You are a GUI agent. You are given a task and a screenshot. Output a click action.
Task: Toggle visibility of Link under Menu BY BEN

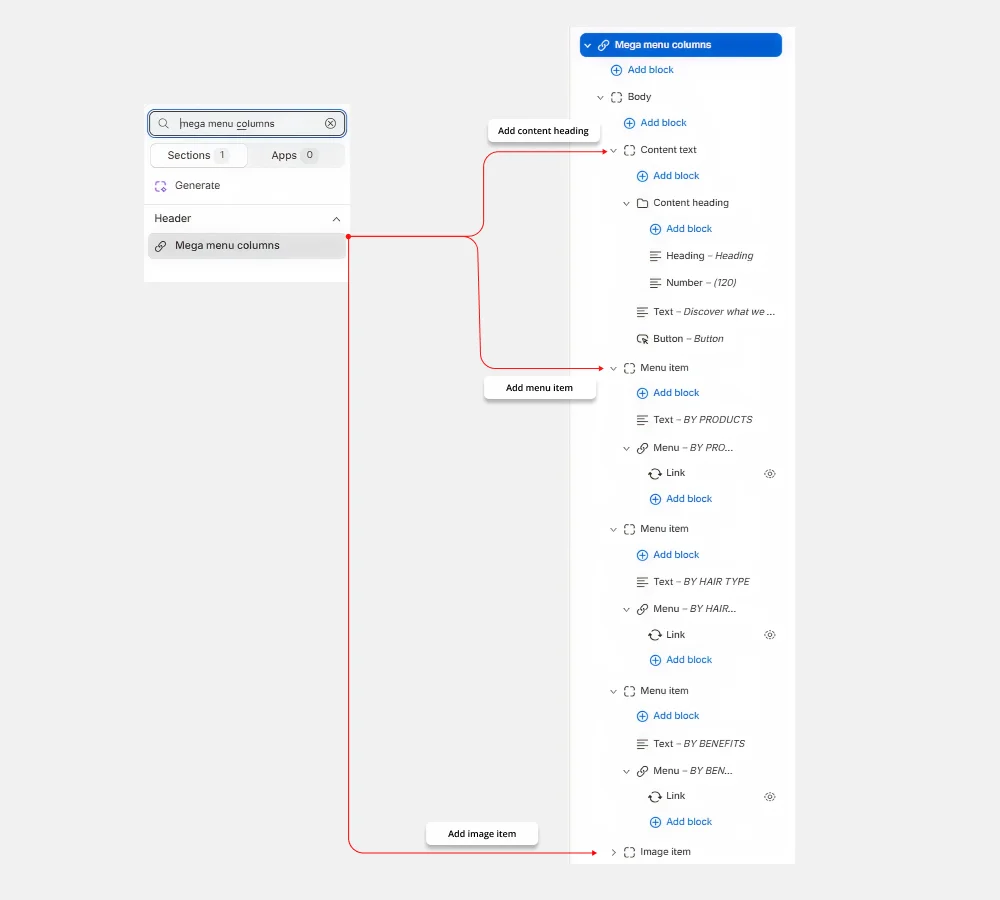pos(770,797)
